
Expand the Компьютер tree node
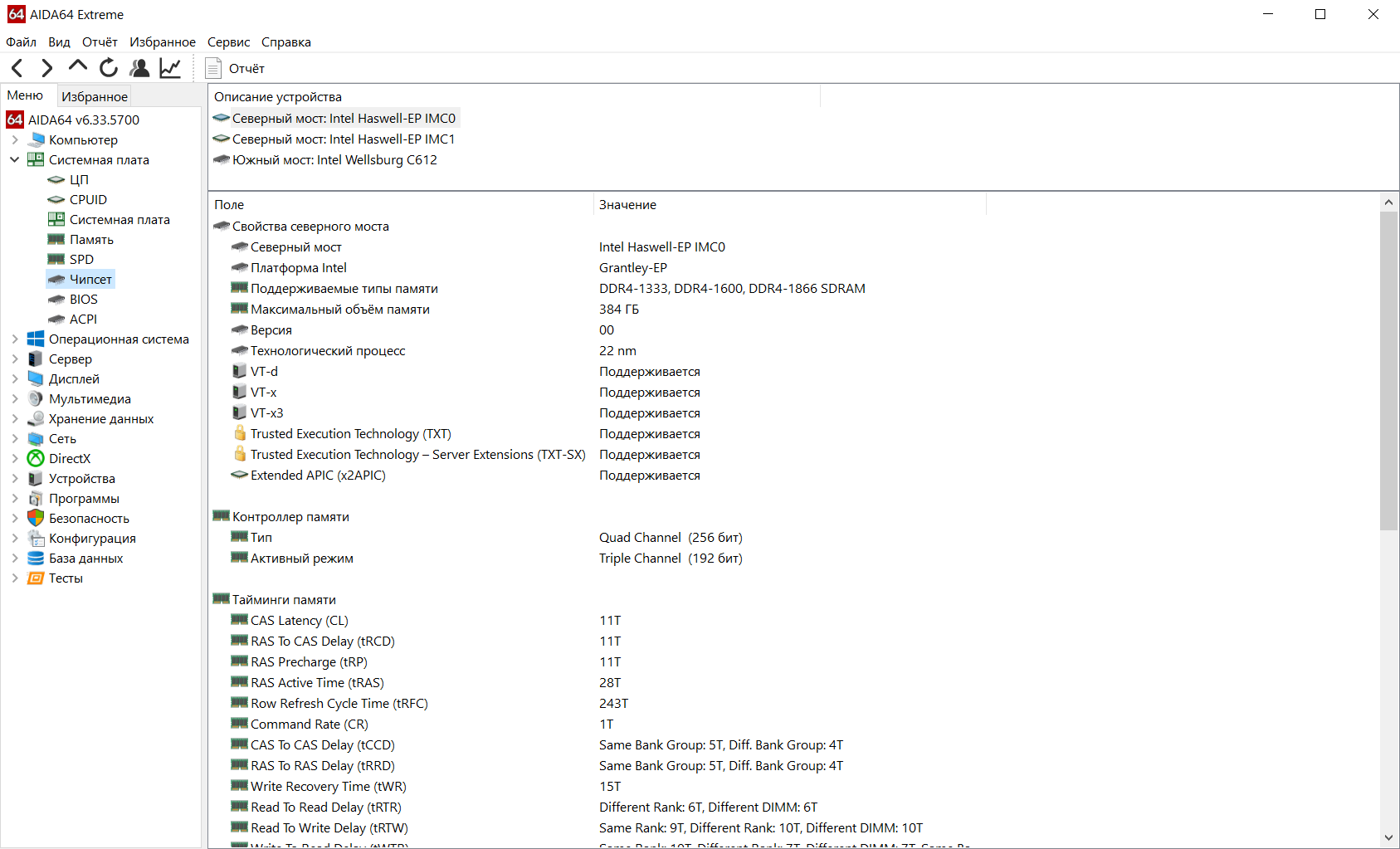tap(15, 140)
